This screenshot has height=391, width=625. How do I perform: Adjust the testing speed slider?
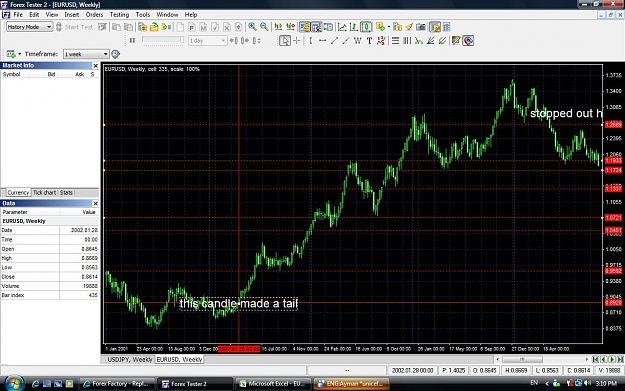tap(163, 40)
